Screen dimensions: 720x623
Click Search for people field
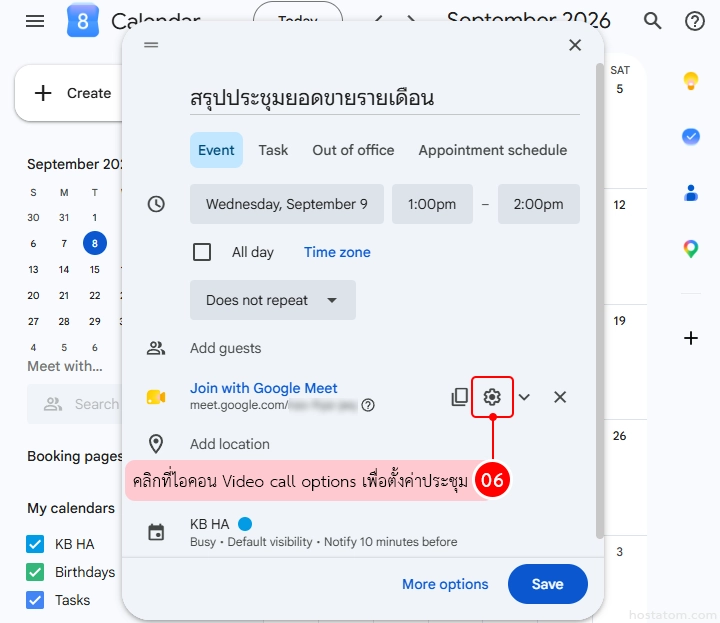click(74, 404)
